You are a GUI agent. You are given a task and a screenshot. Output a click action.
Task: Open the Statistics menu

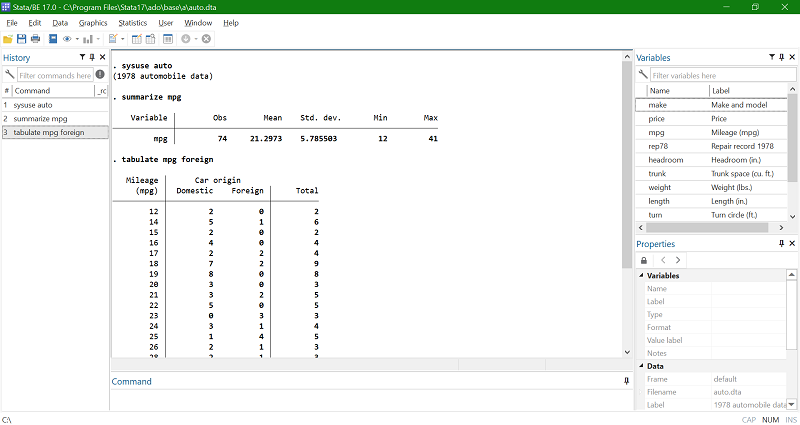pyautogui.click(x=132, y=22)
